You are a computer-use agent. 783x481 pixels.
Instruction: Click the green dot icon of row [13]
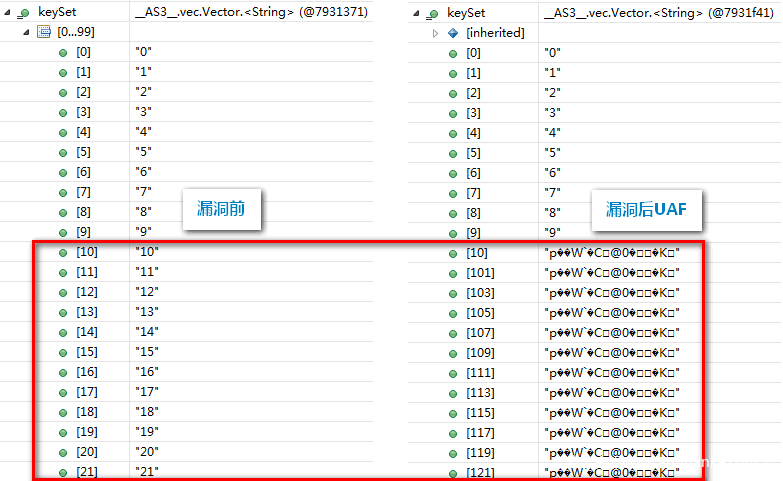pyautogui.click(x=63, y=313)
